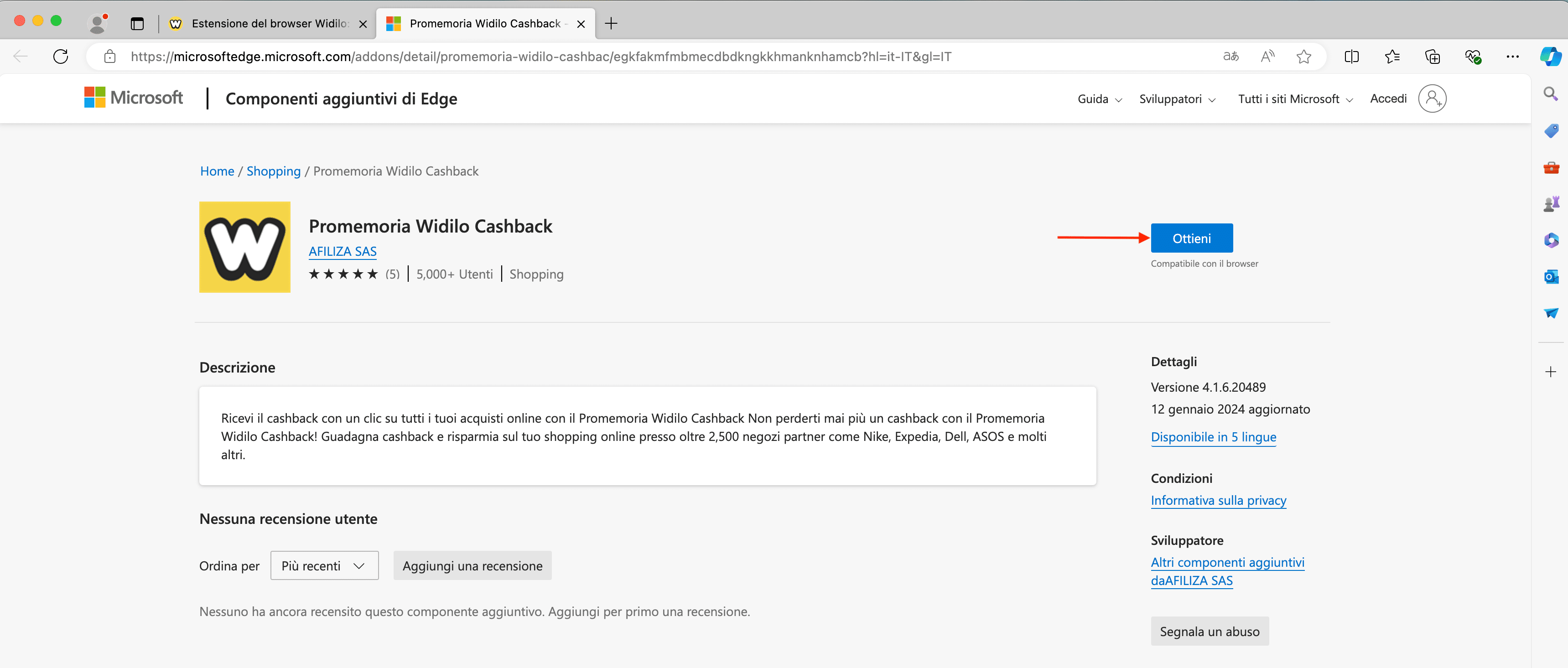Expand the Tutti i siti Microsoft menu
This screenshot has width=1568, height=668.
tap(1295, 99)
